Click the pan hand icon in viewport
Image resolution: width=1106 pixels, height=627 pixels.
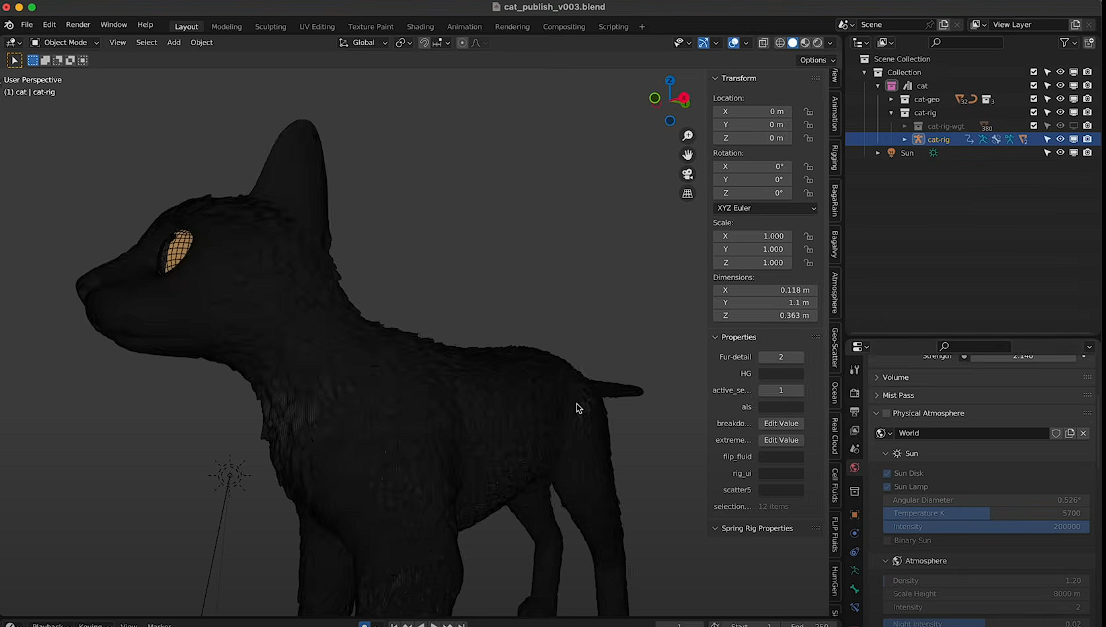687,154
